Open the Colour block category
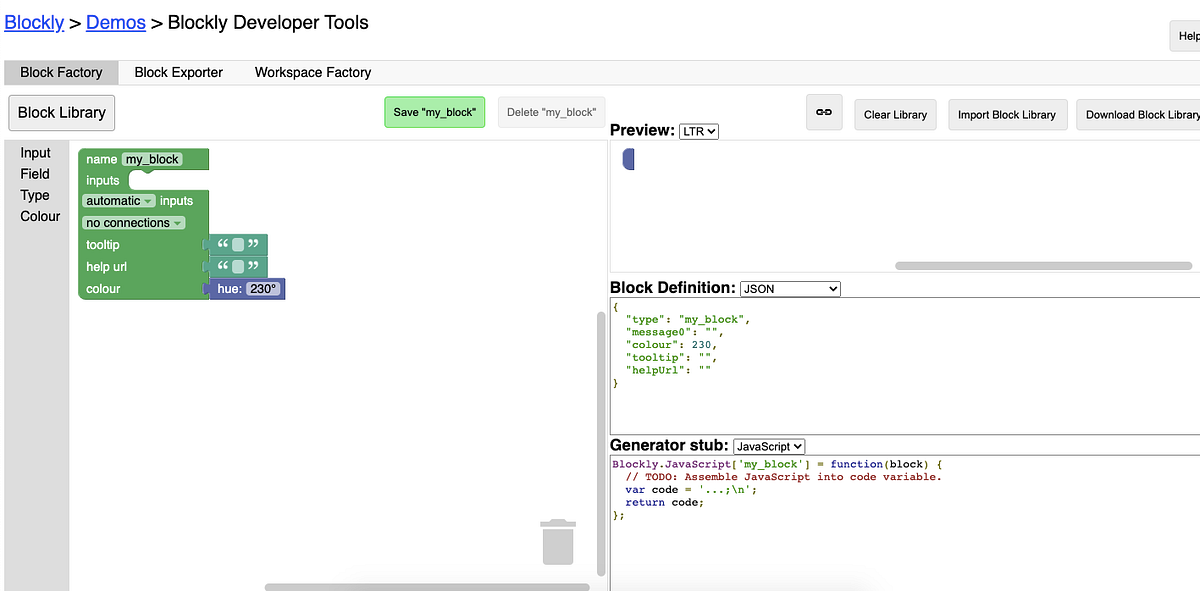1200x591 pixels. click(39, 216)
